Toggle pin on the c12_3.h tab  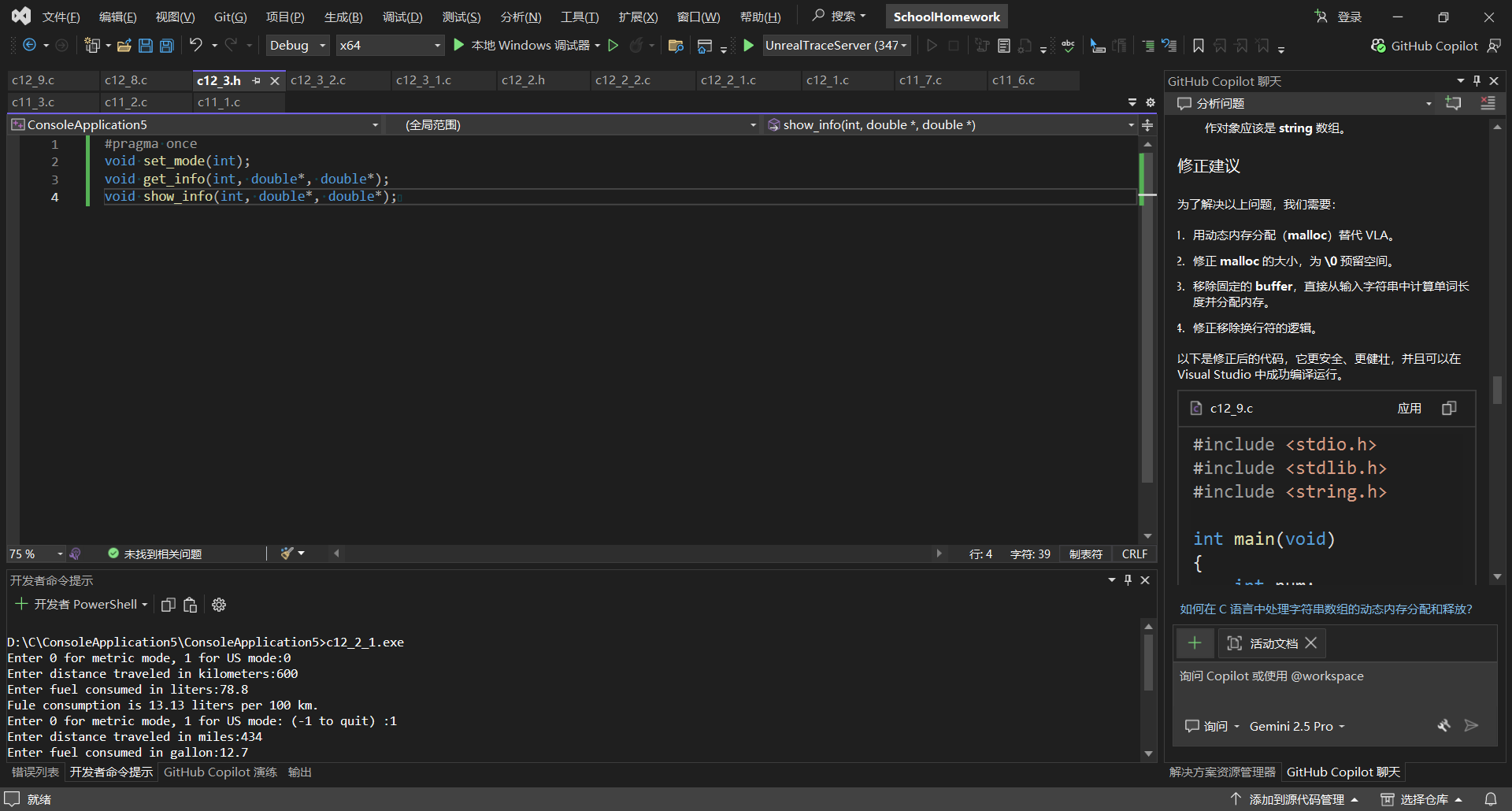tap(256, 80)
